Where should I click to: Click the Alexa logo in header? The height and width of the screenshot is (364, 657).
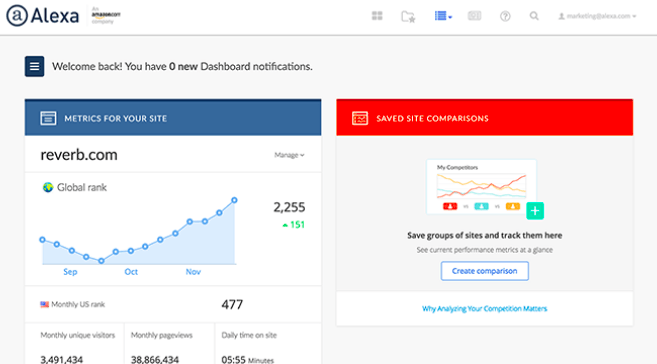coord(42,16)
